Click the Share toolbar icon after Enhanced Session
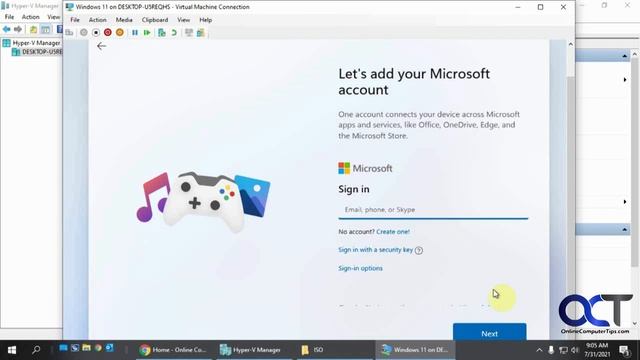Screen dimensions: 640x360 (x=200, y=33)
